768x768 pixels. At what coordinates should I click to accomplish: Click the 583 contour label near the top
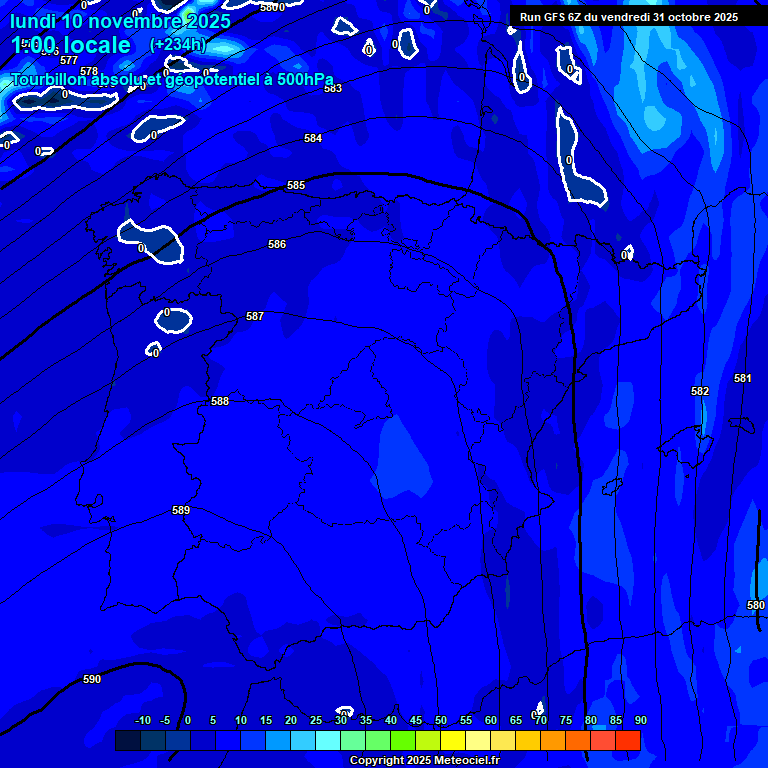(333, 88)
